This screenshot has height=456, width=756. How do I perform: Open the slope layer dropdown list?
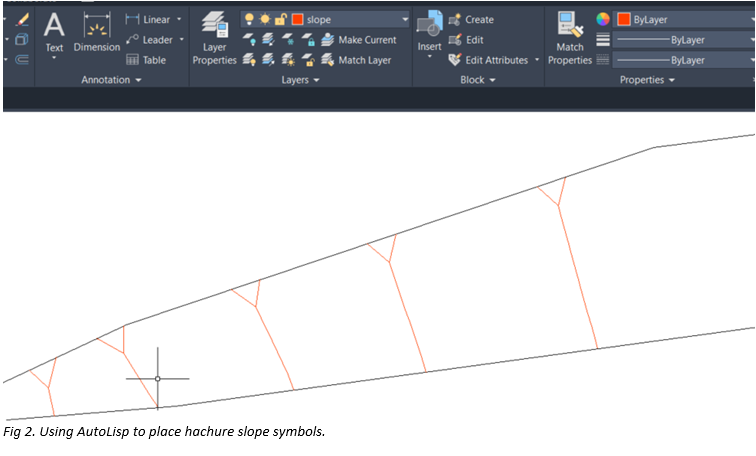405,20
